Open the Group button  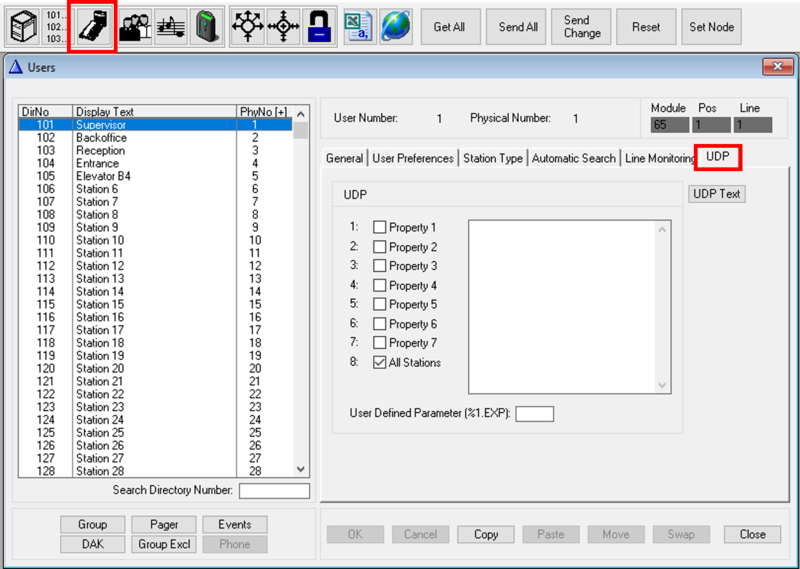(x=92, y=524)
